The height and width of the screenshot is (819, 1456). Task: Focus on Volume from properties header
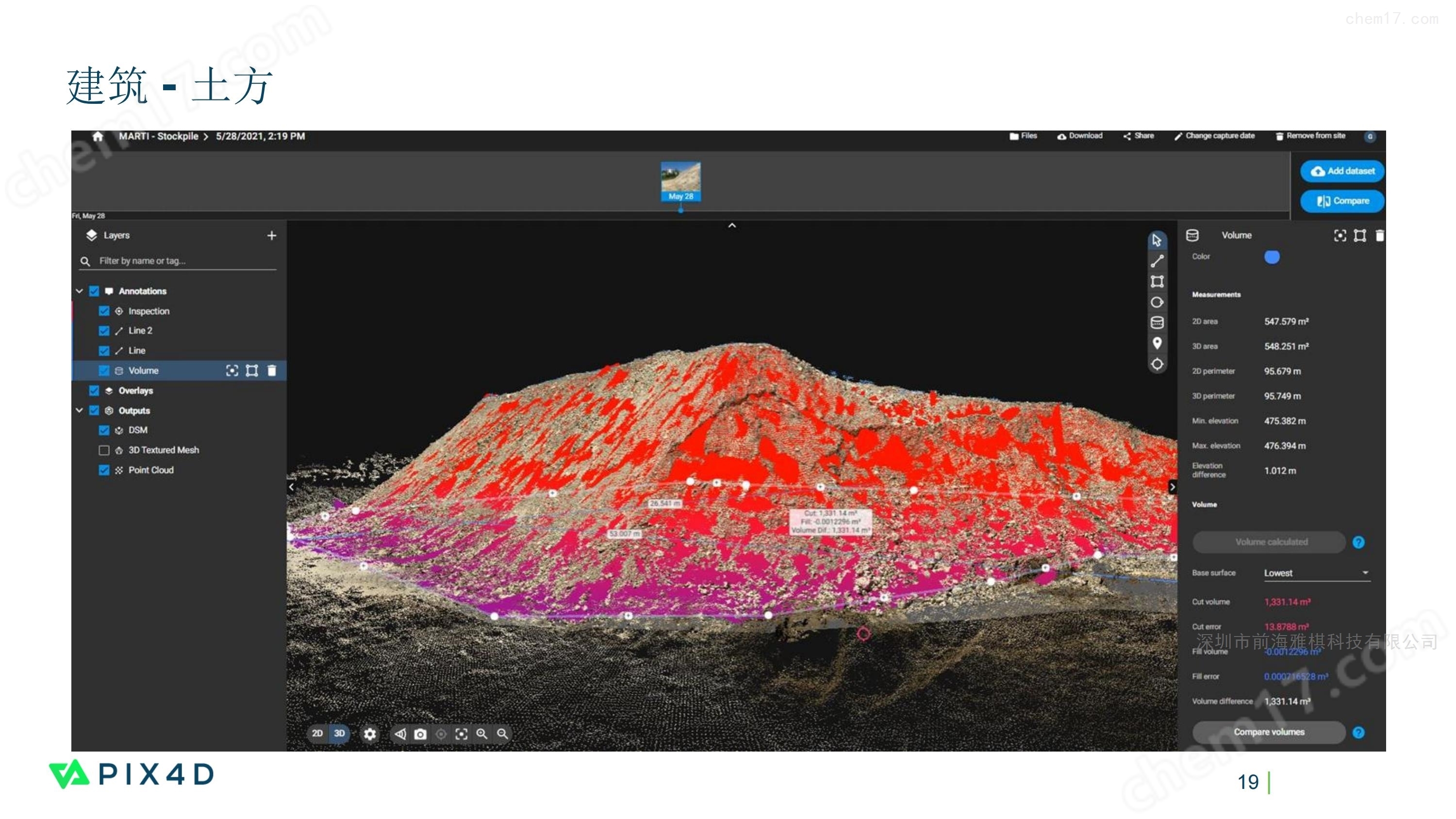point(1340,236)
